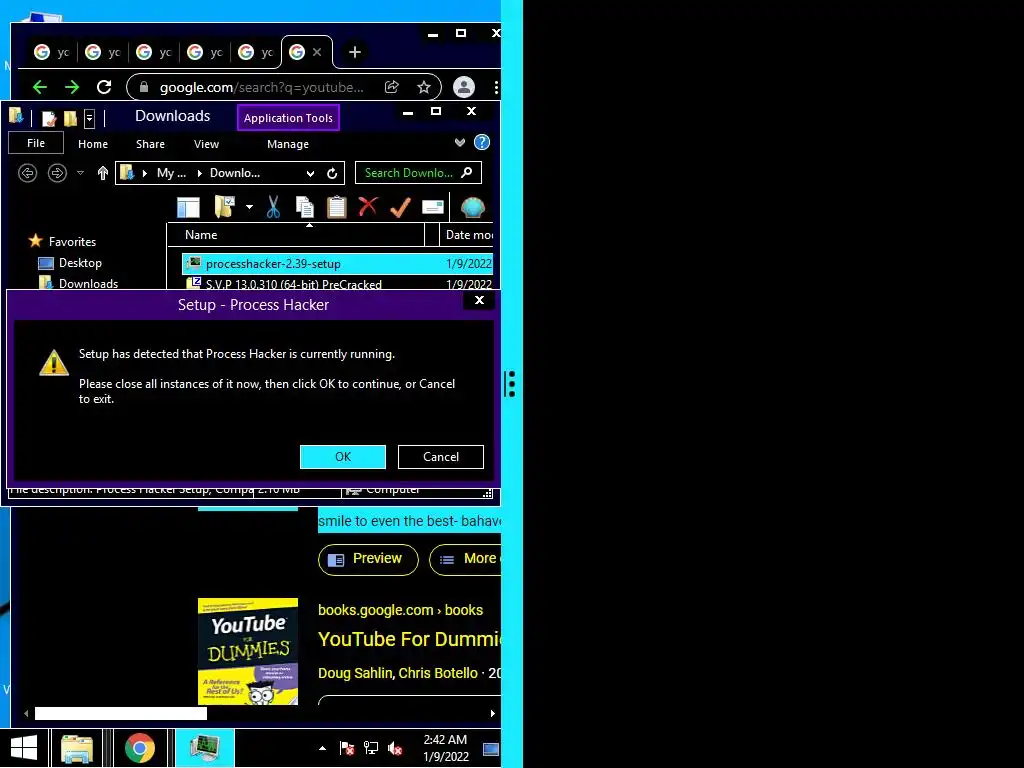Click the Properties quick access icon
Screen dimensions: 1024x768
49,118
